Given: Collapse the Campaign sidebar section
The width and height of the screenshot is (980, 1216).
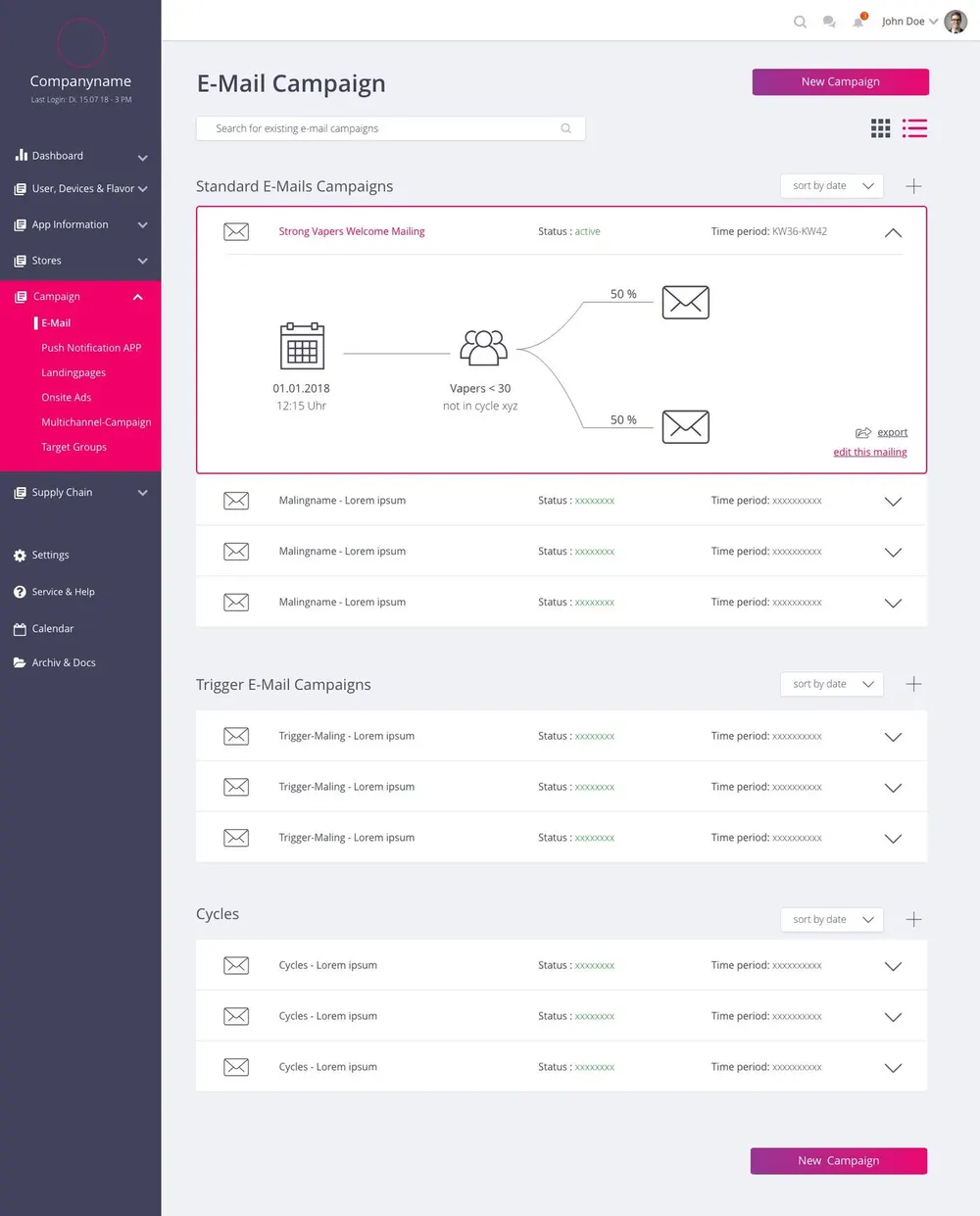Looking at the screenshot, I should (137, 297).
